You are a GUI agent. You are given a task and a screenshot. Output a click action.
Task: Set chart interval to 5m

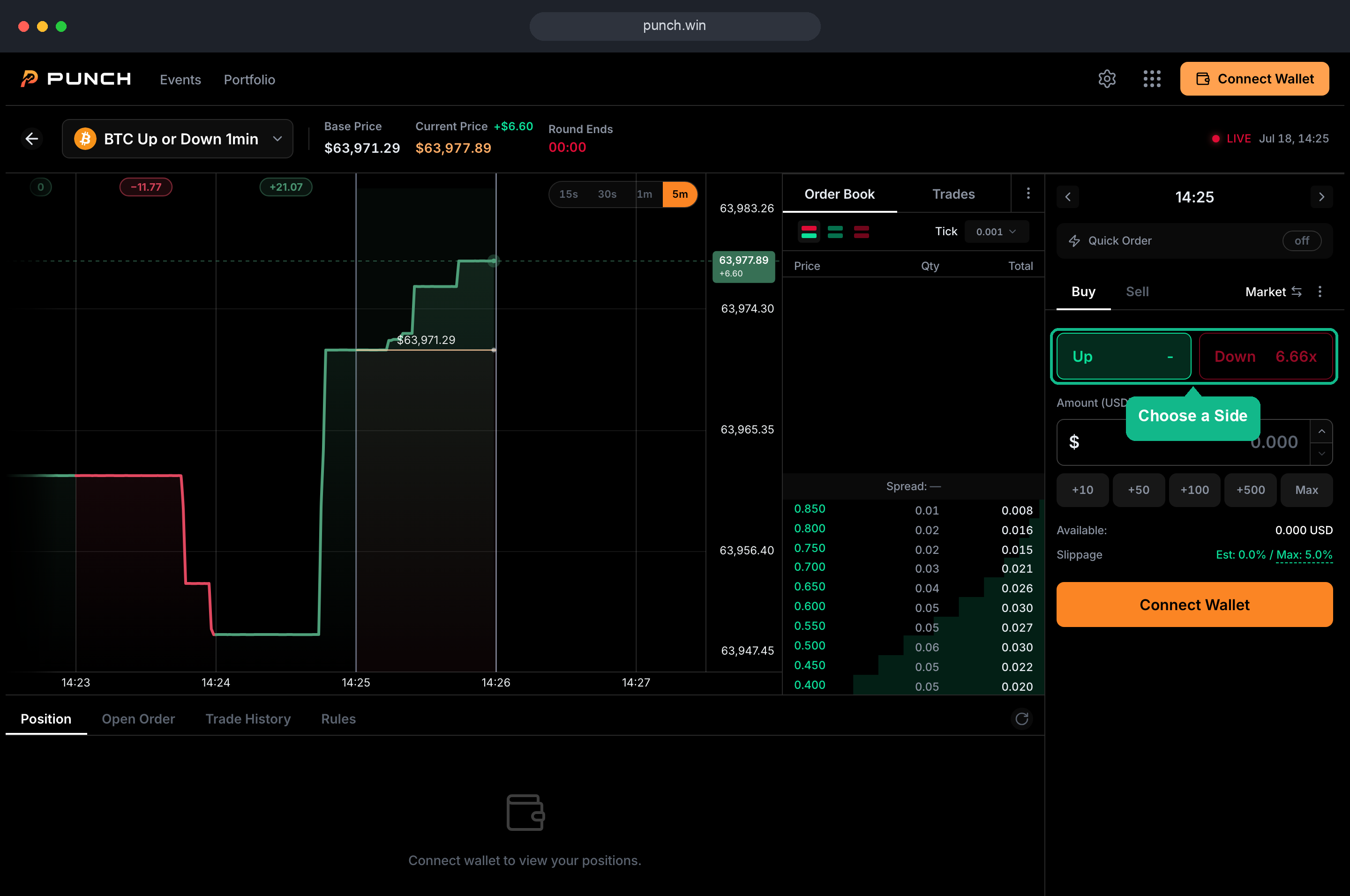click(680, 194)
